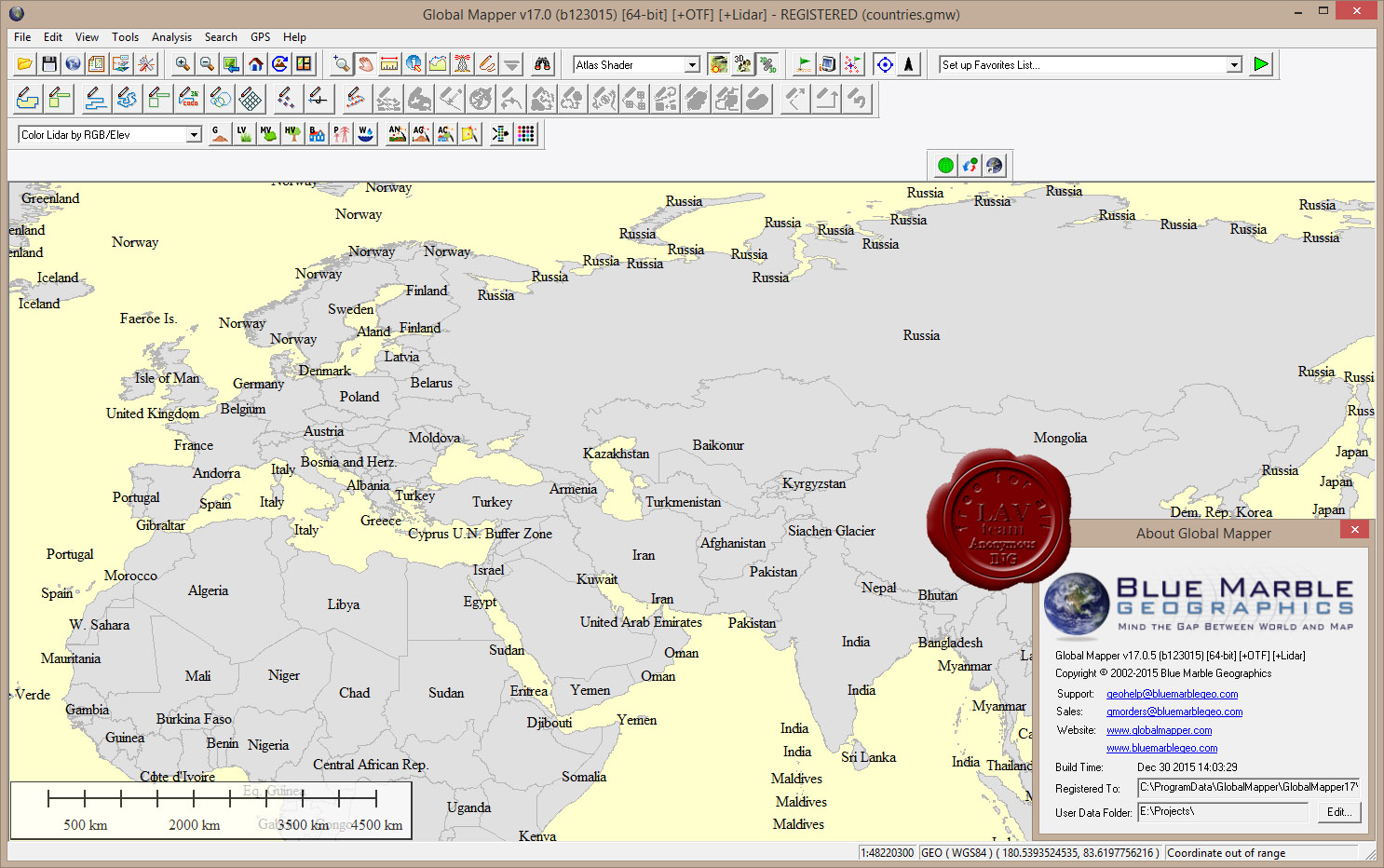Open the online data download globe icon
This screenshot has height=868, width=1384.
(74, 64)
